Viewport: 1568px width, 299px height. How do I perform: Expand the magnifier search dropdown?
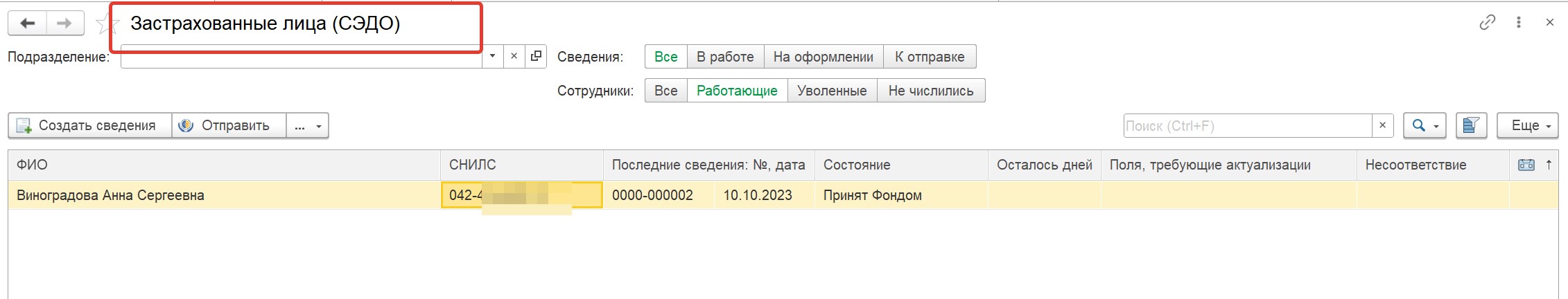1425,125
